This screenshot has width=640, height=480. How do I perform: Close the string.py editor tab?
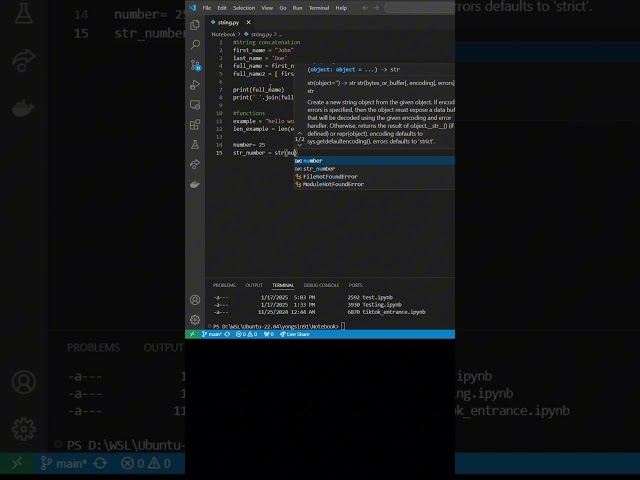249,22
